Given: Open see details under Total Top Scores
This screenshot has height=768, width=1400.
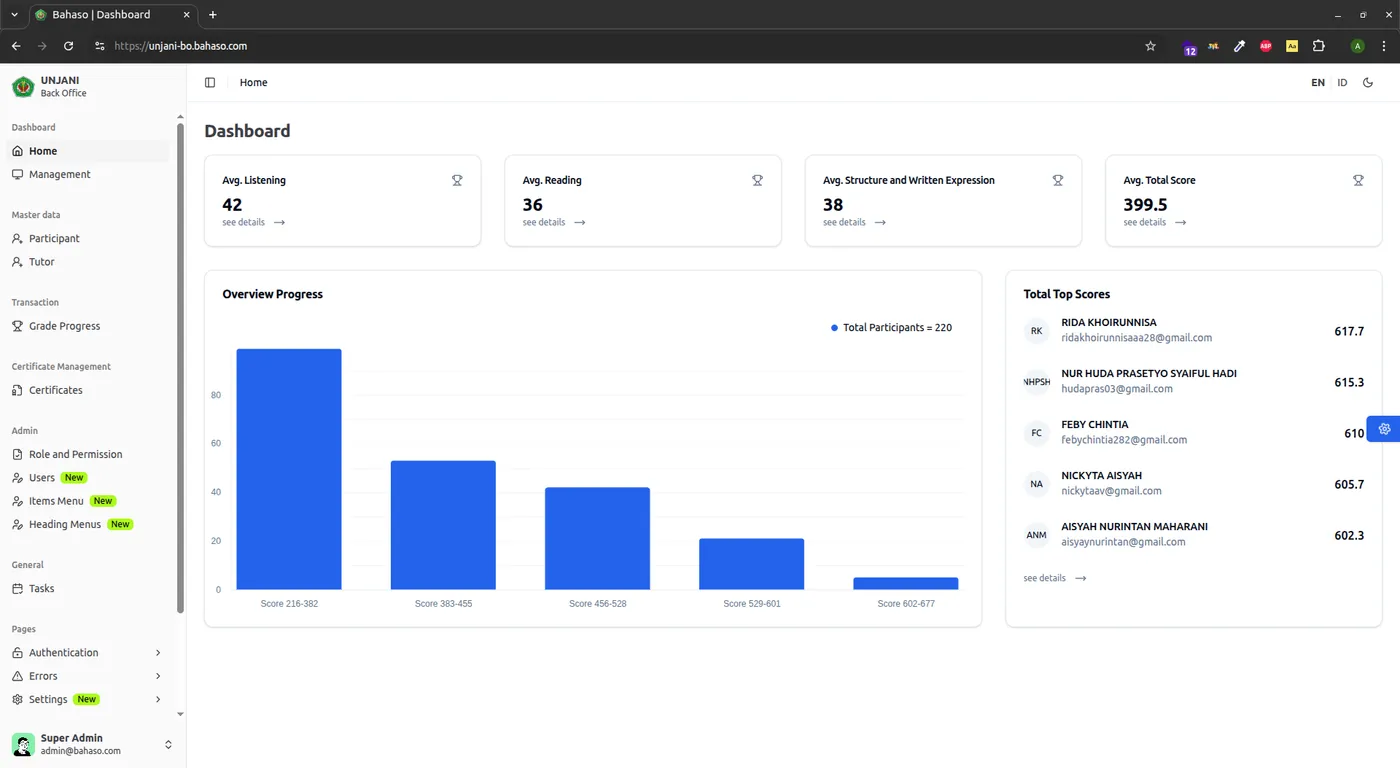Looking at the screenshot, I should point(1054,578).
